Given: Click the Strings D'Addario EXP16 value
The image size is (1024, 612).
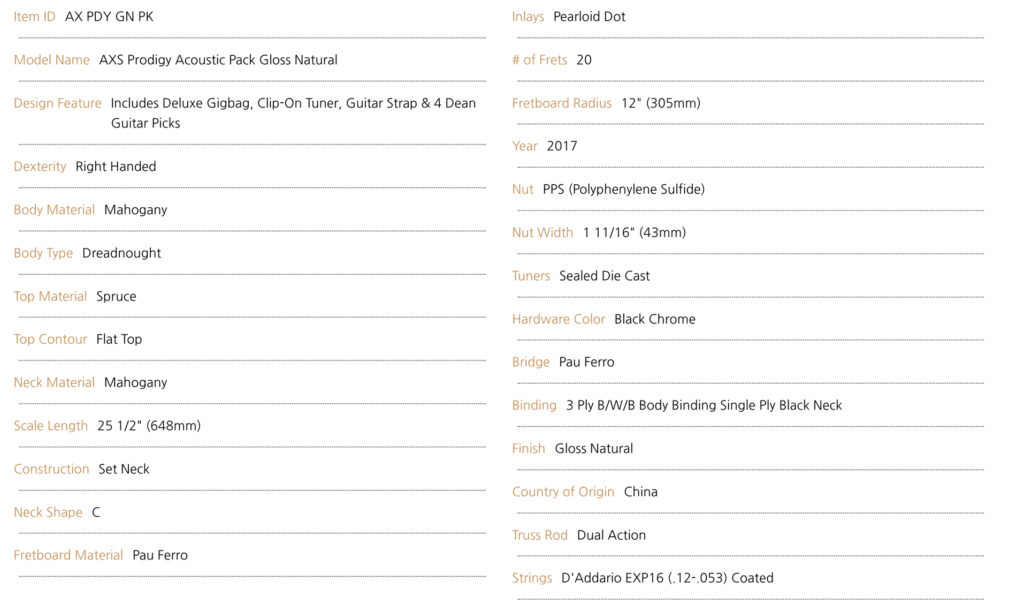Looking at the screenshot, I should pyautogui.click(x=667, y=578).
